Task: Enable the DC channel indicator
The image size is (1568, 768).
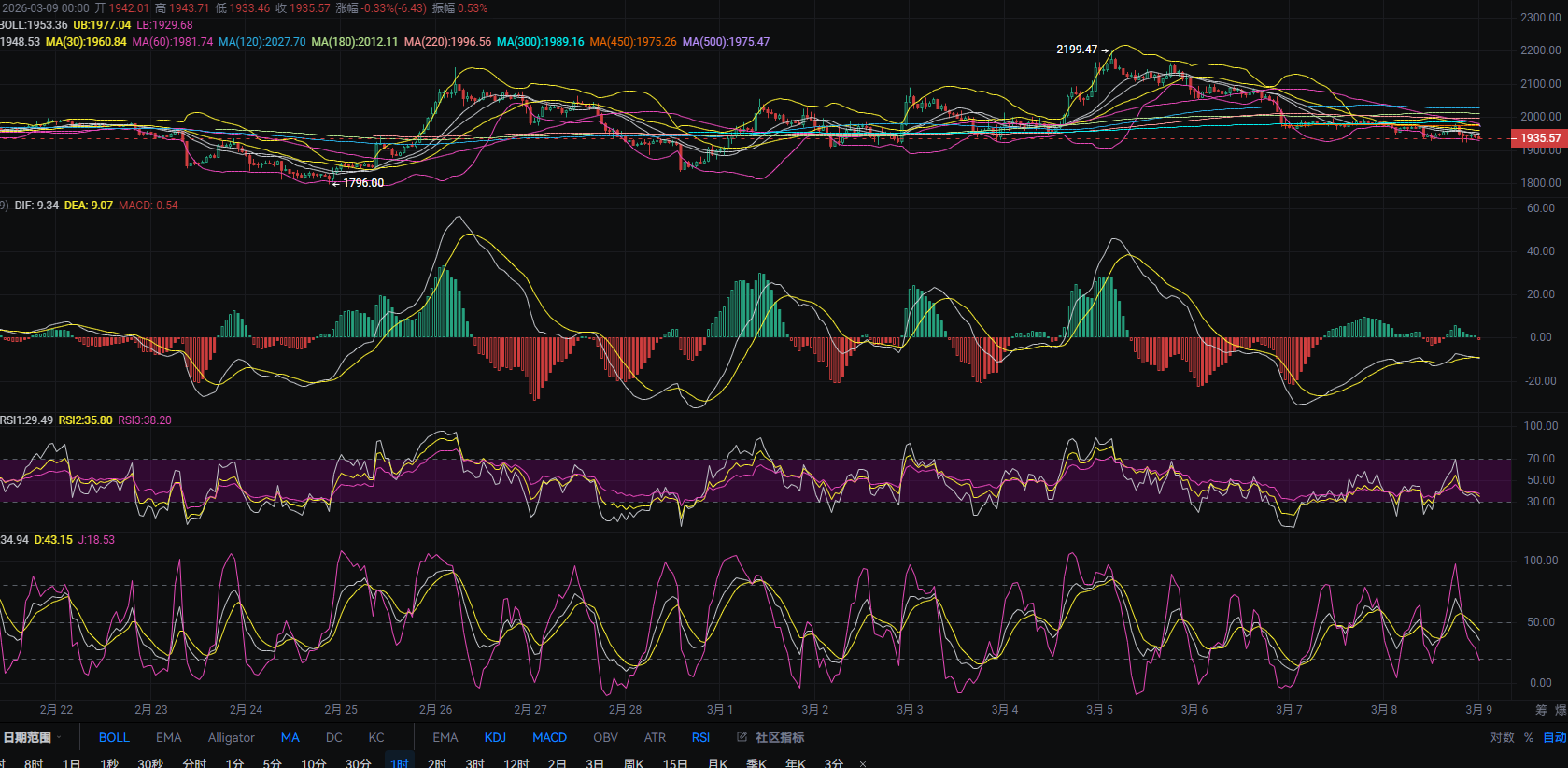Action: click(x=333, y=737)
